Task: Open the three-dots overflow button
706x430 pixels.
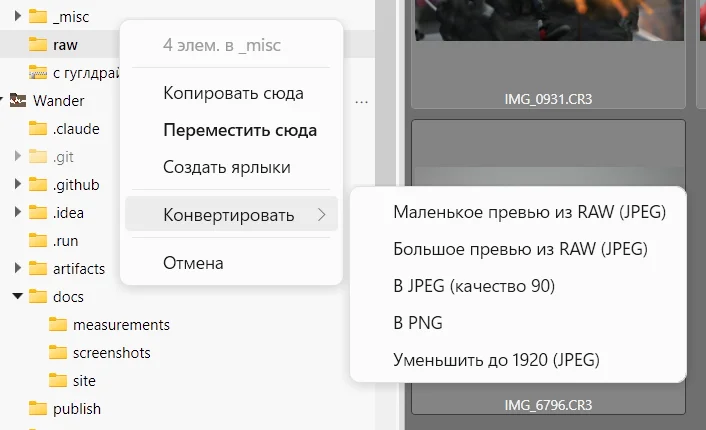Action: click(x=362, y=102)
